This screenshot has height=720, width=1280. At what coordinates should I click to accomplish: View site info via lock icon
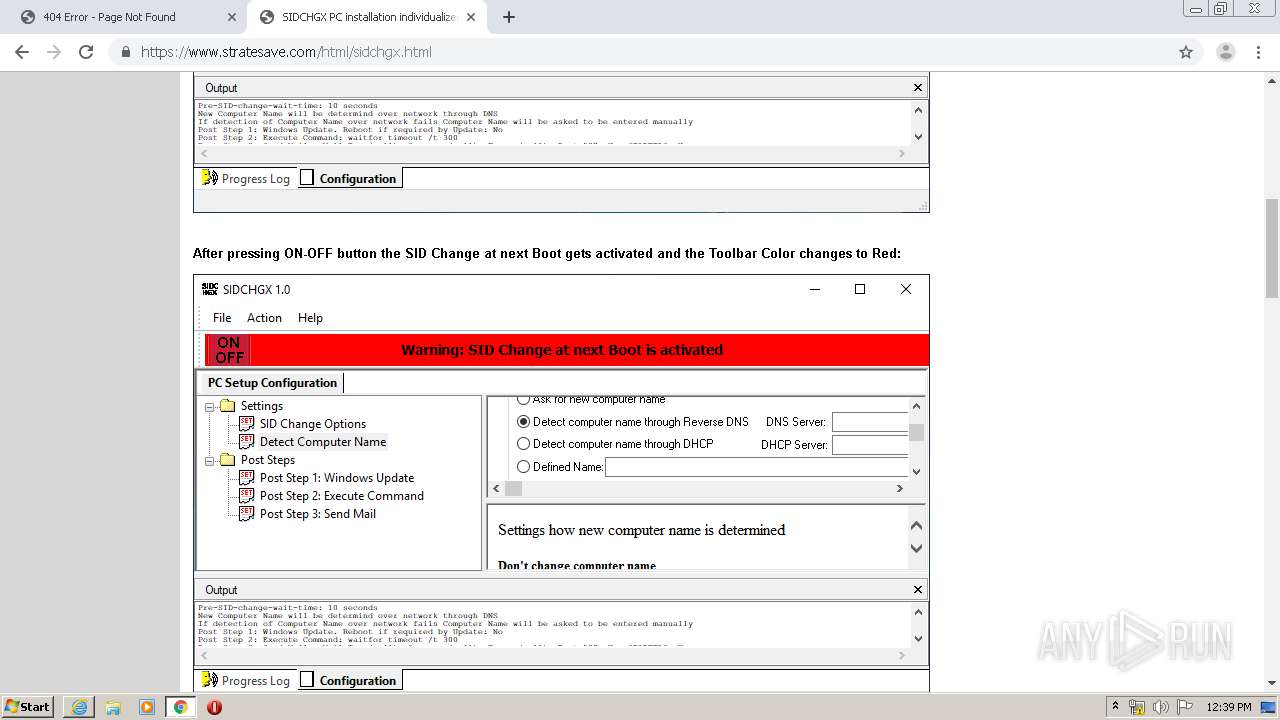126,52
